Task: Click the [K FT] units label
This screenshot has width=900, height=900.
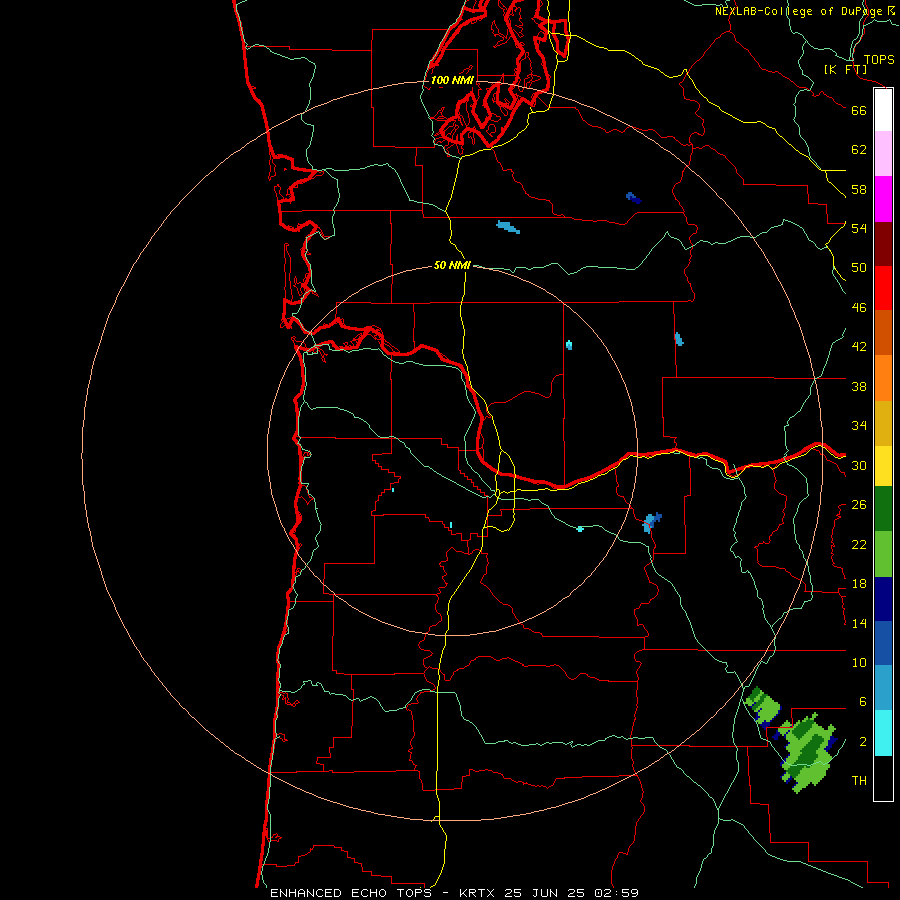Action: [845, 69]
